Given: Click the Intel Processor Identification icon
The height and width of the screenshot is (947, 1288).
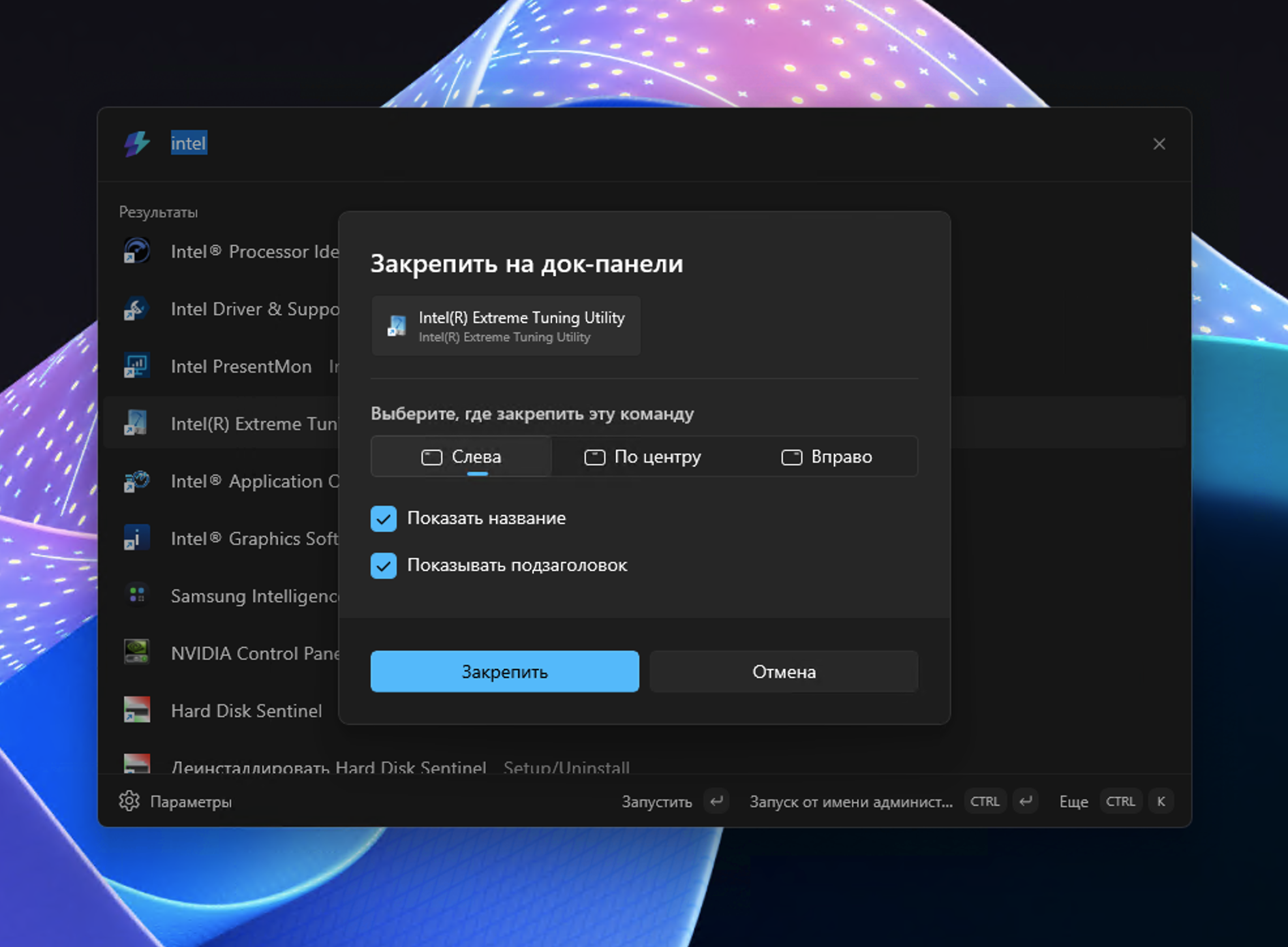Looking at the screenshot, I should tap(137, 251).
